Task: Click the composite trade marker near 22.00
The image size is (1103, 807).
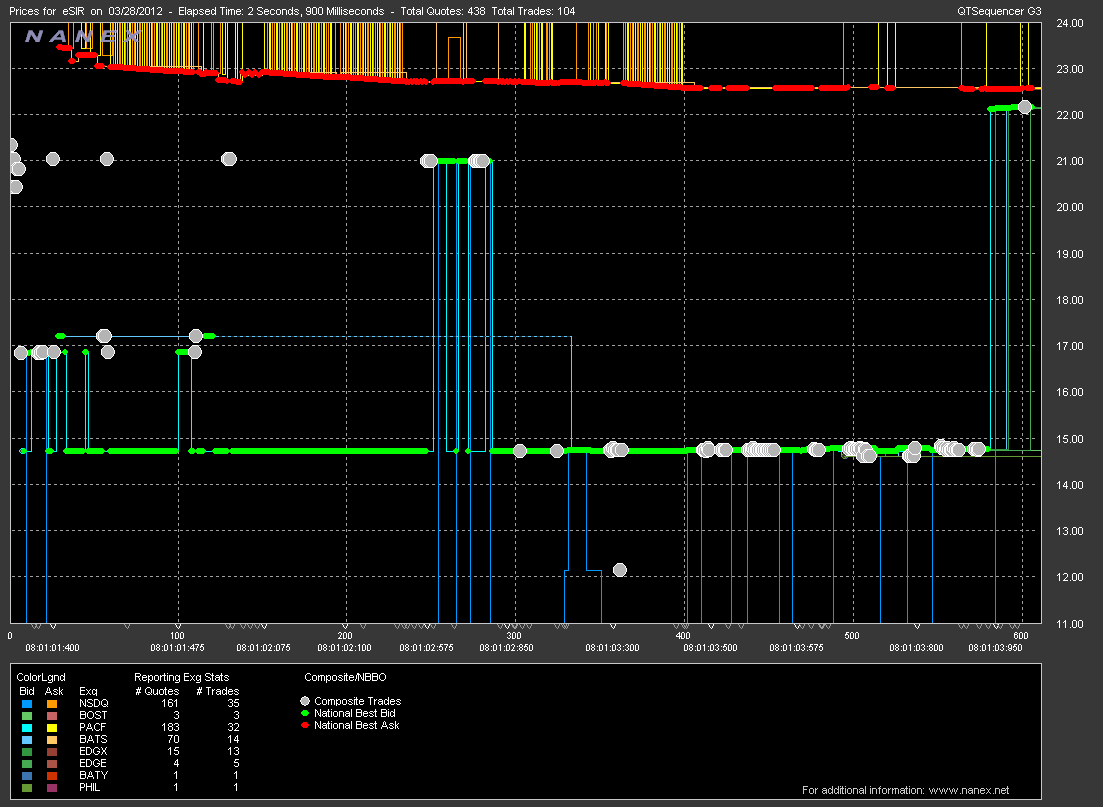Action: tap(1025, 107)
